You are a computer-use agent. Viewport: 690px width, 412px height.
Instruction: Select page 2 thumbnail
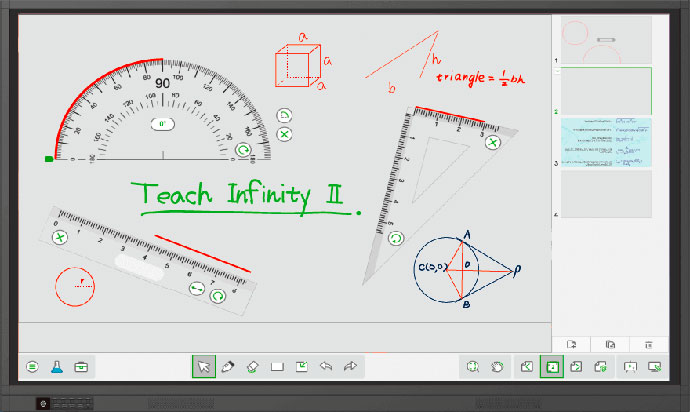(x=606, y=91)
